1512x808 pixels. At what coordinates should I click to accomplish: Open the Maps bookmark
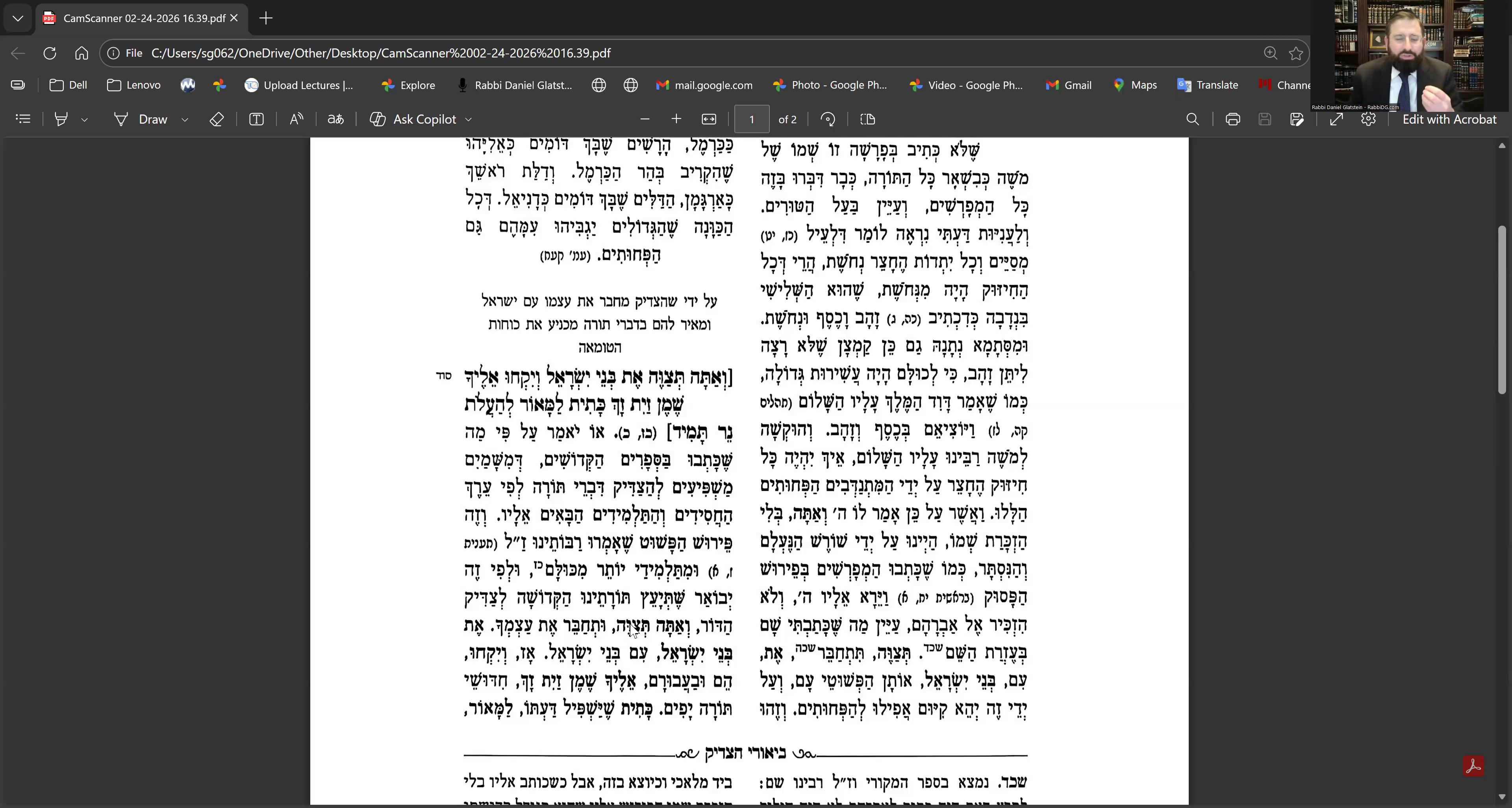1134,85
